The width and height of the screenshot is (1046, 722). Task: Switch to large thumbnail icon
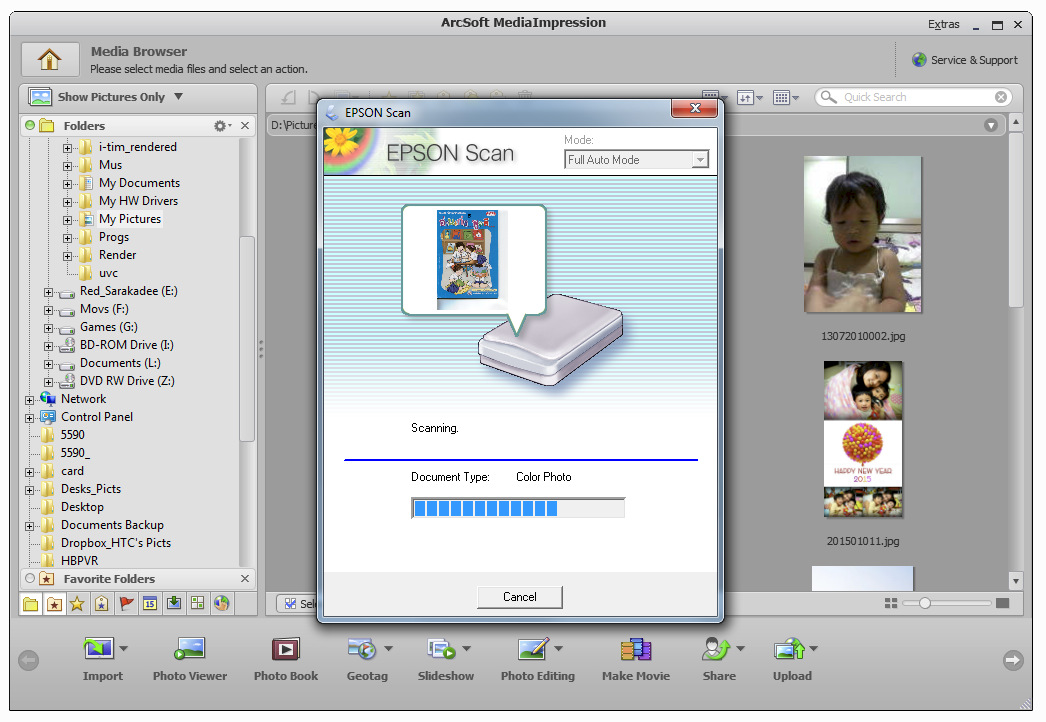point(1002,603)
